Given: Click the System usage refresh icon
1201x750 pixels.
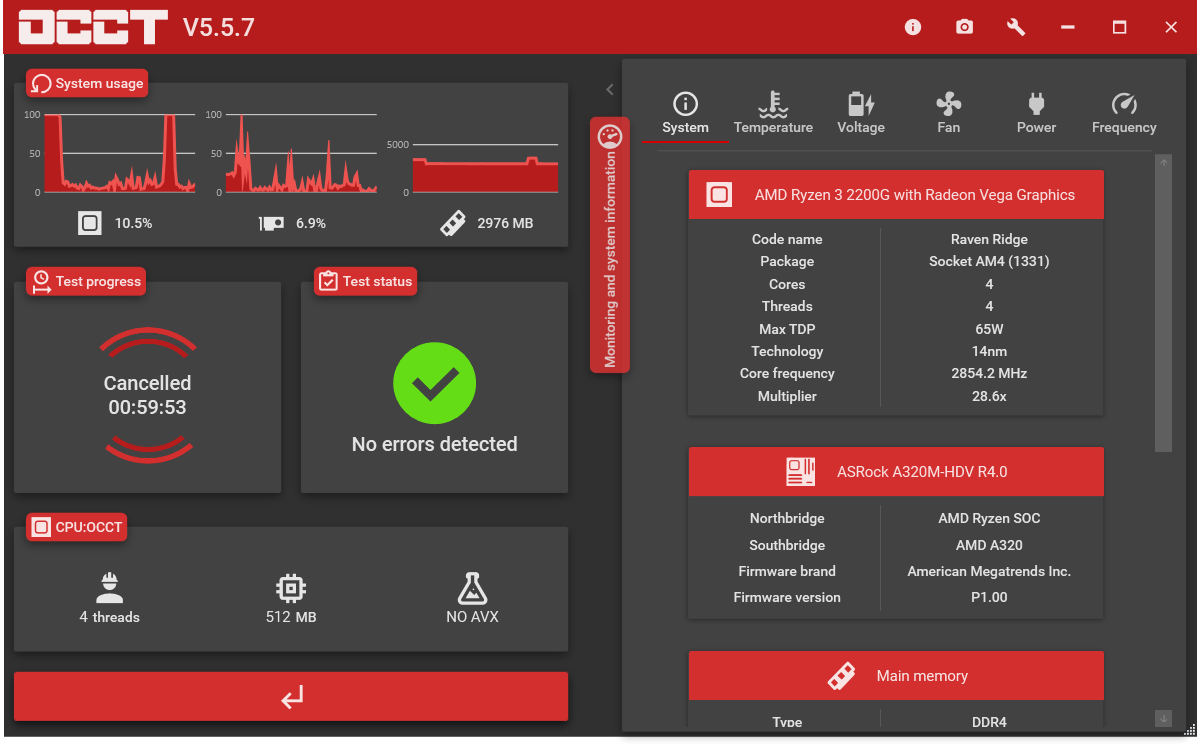Looking at the screenshot, I should point(41,84).
